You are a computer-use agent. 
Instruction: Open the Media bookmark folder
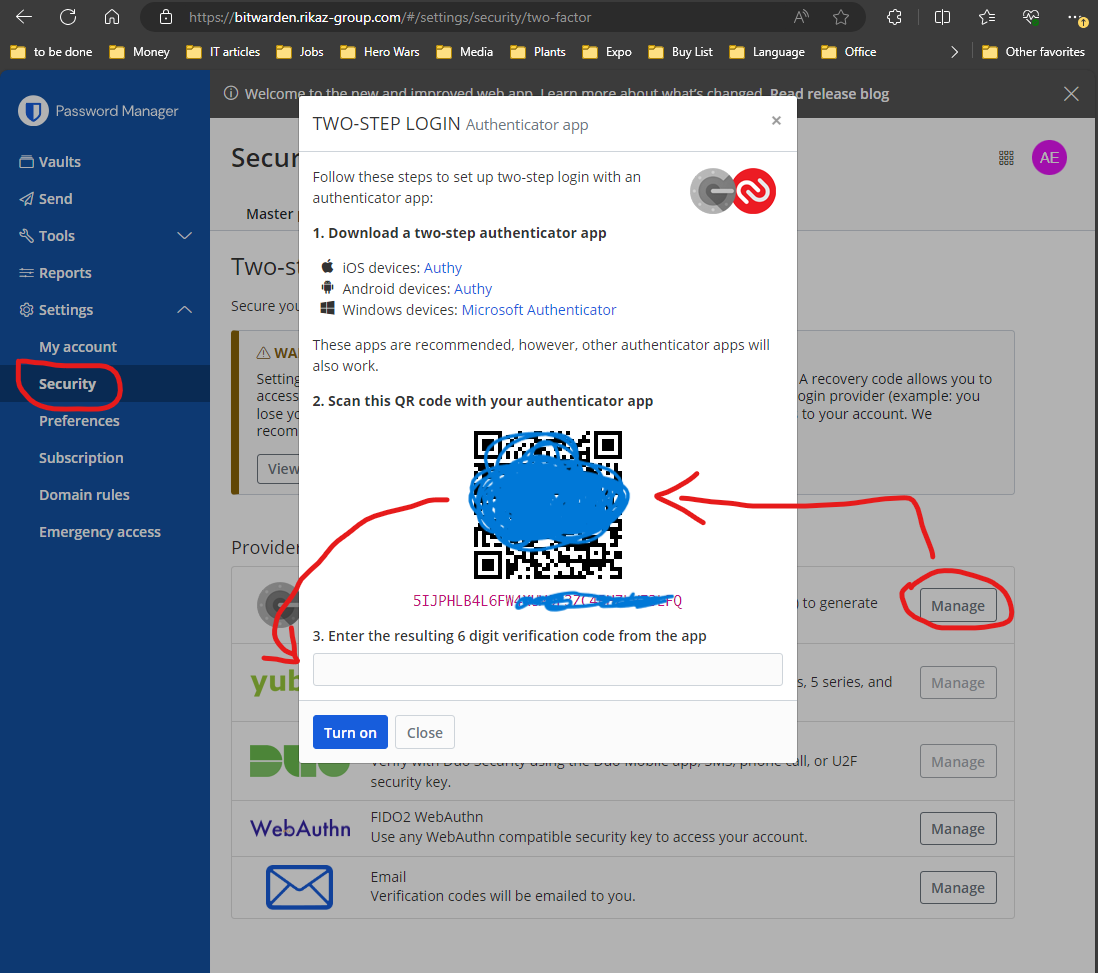464,52
